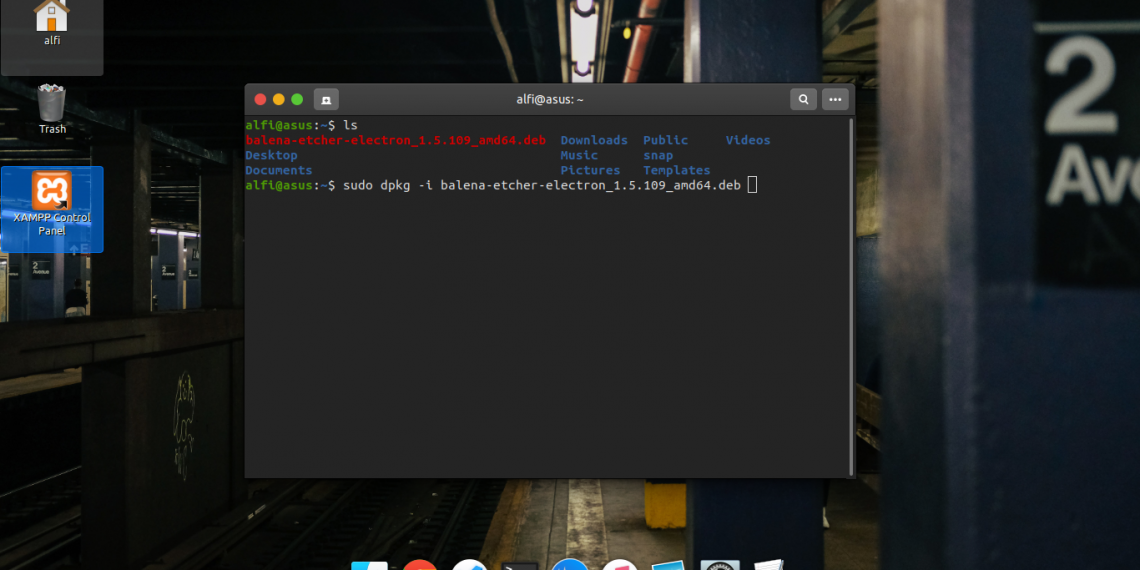This screenshot has width=1140, height=570.
Task: Click the new tab button in terminal header
Action: click(x=326, y=99)
